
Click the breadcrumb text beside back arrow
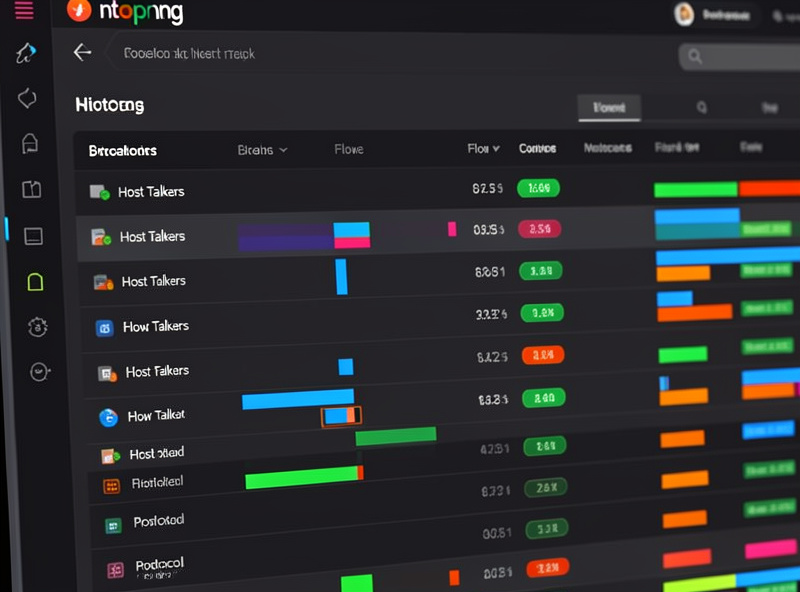coord(189,53)
